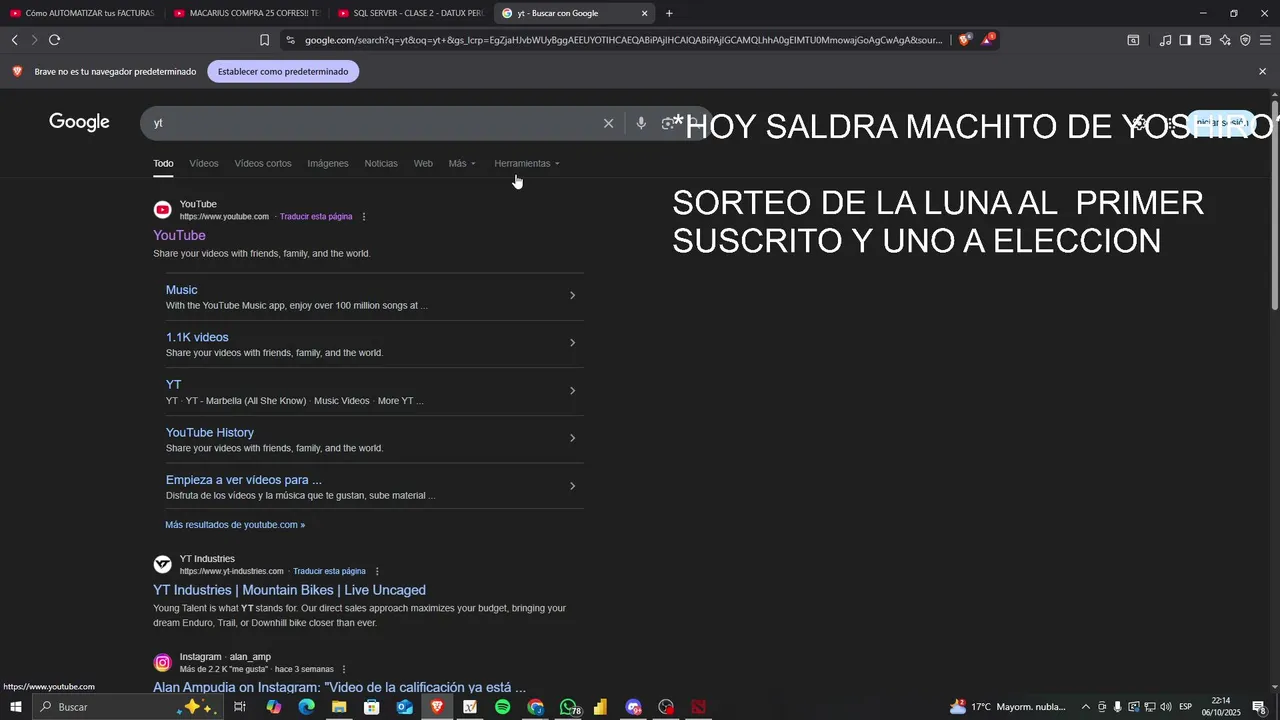Screen dimensions: 1280x720
Task: Click the address bar URL
Action: point(623,40)
